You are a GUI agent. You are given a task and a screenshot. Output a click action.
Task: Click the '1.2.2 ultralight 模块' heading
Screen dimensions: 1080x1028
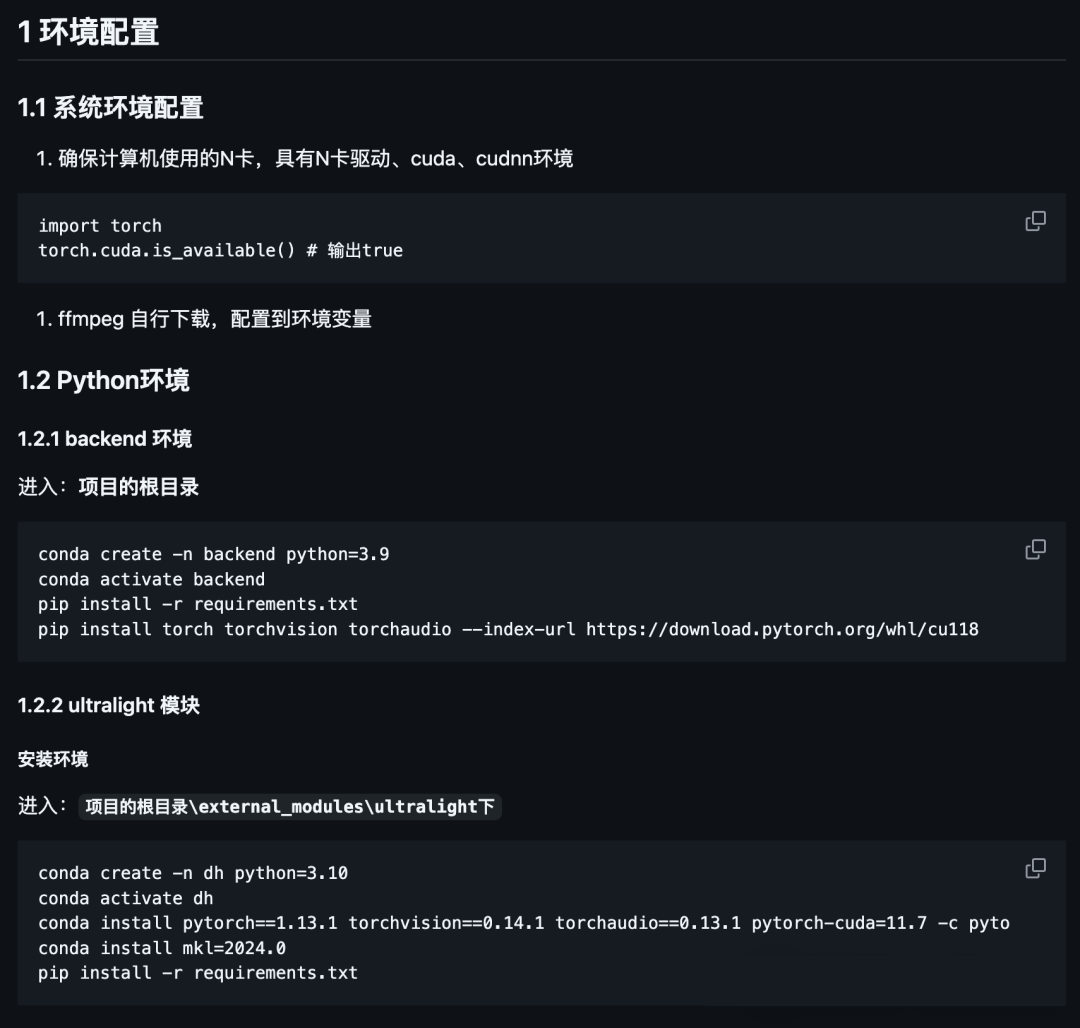coord(109,705)
